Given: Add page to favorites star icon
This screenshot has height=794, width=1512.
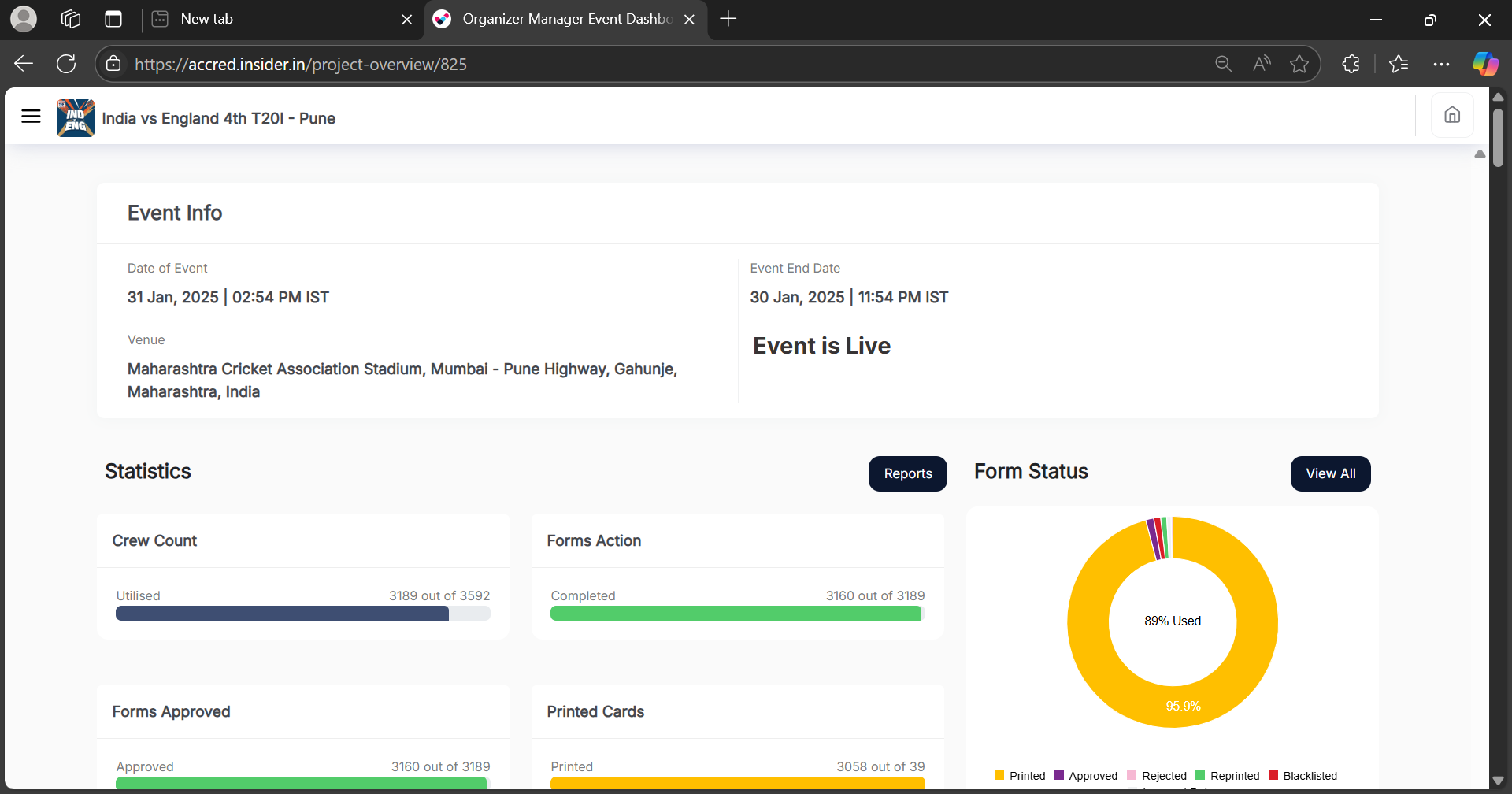Looking at the screenshot, I should pos(1299,64).
